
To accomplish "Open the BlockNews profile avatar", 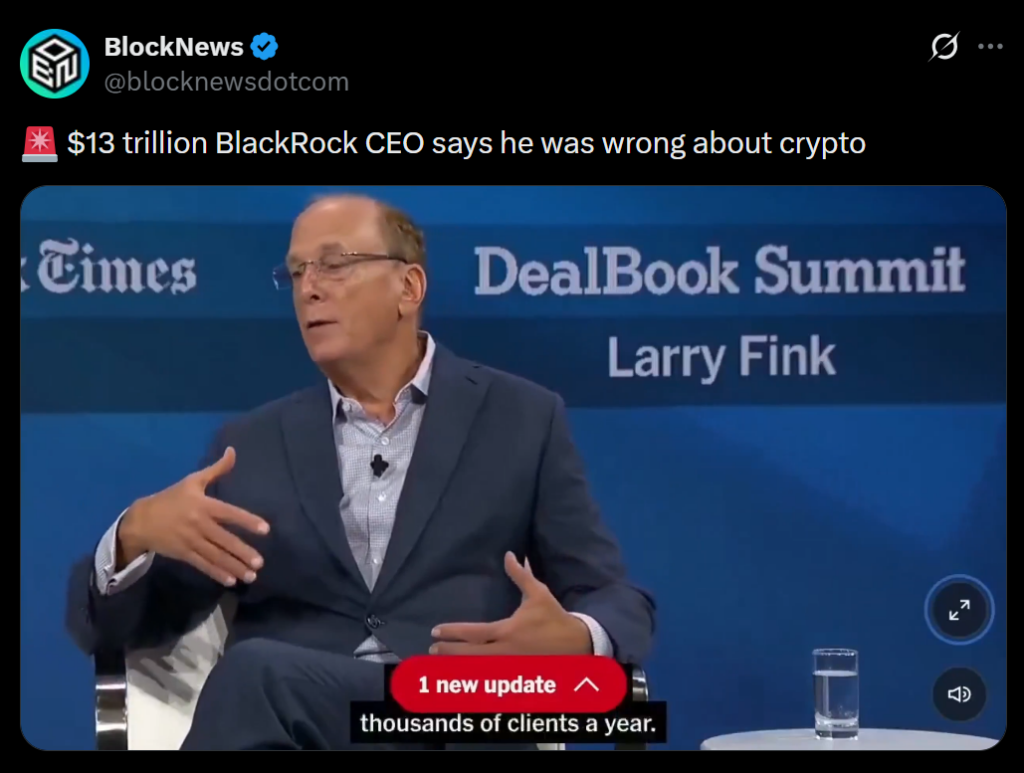I will click(x=55, y=64).
